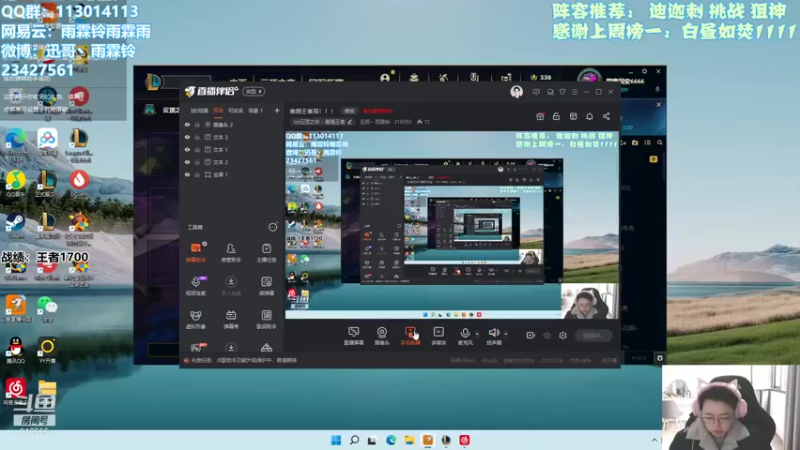This screenshot has height=450, width=800.
Task: Hide the 文本 1 source with eye icon
Action: tap(187, 149)
